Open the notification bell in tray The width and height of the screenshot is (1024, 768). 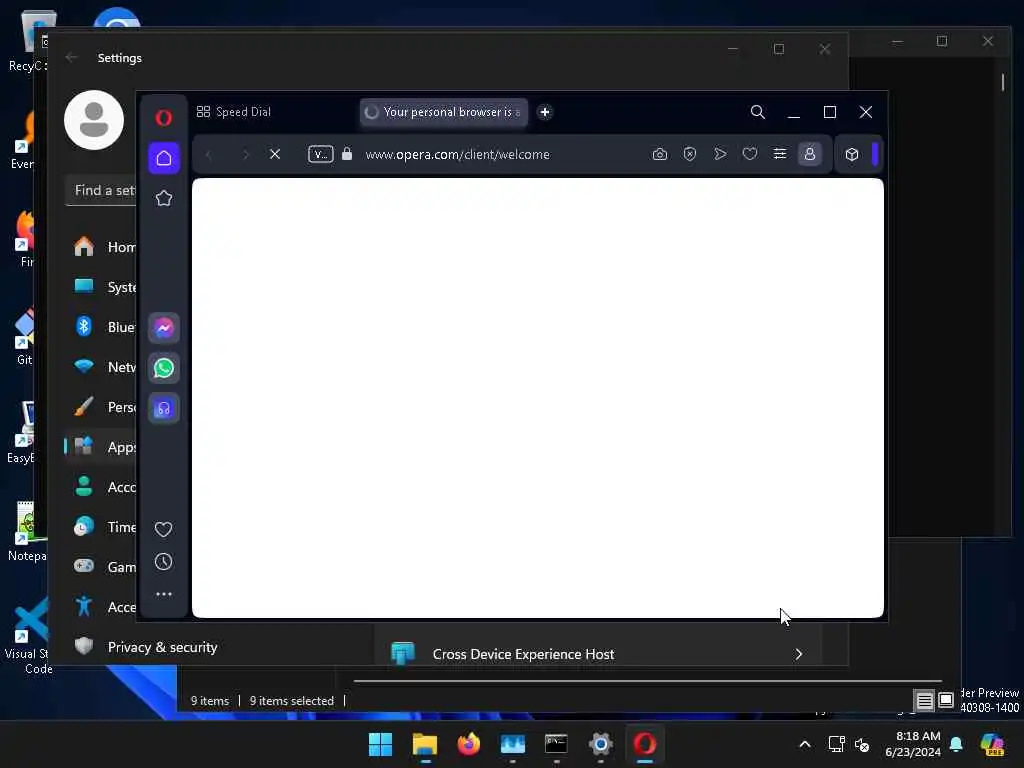coord(956,744)
